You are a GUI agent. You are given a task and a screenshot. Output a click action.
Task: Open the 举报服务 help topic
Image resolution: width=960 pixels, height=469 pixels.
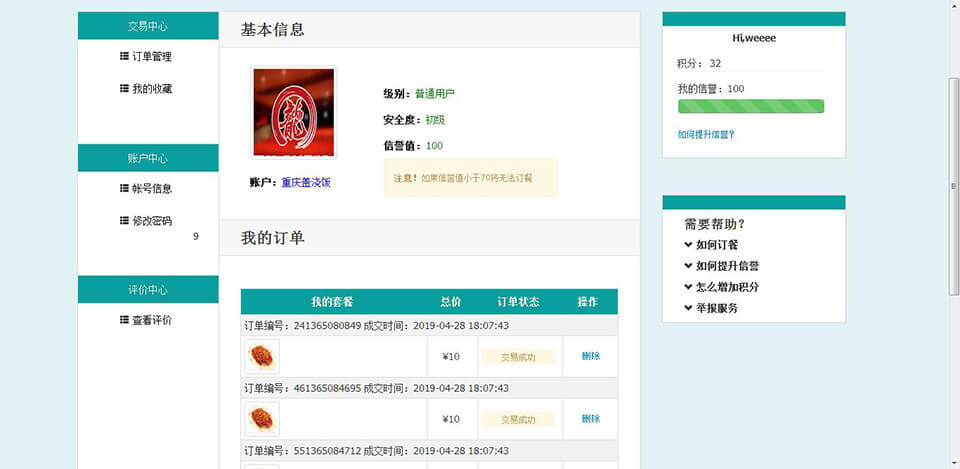(x=717, y=308)
